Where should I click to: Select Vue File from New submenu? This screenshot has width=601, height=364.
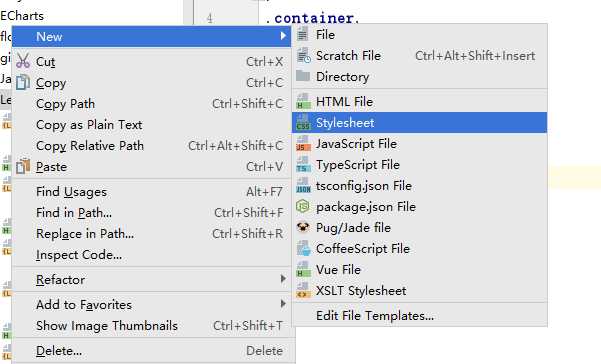tap(420, 270)
